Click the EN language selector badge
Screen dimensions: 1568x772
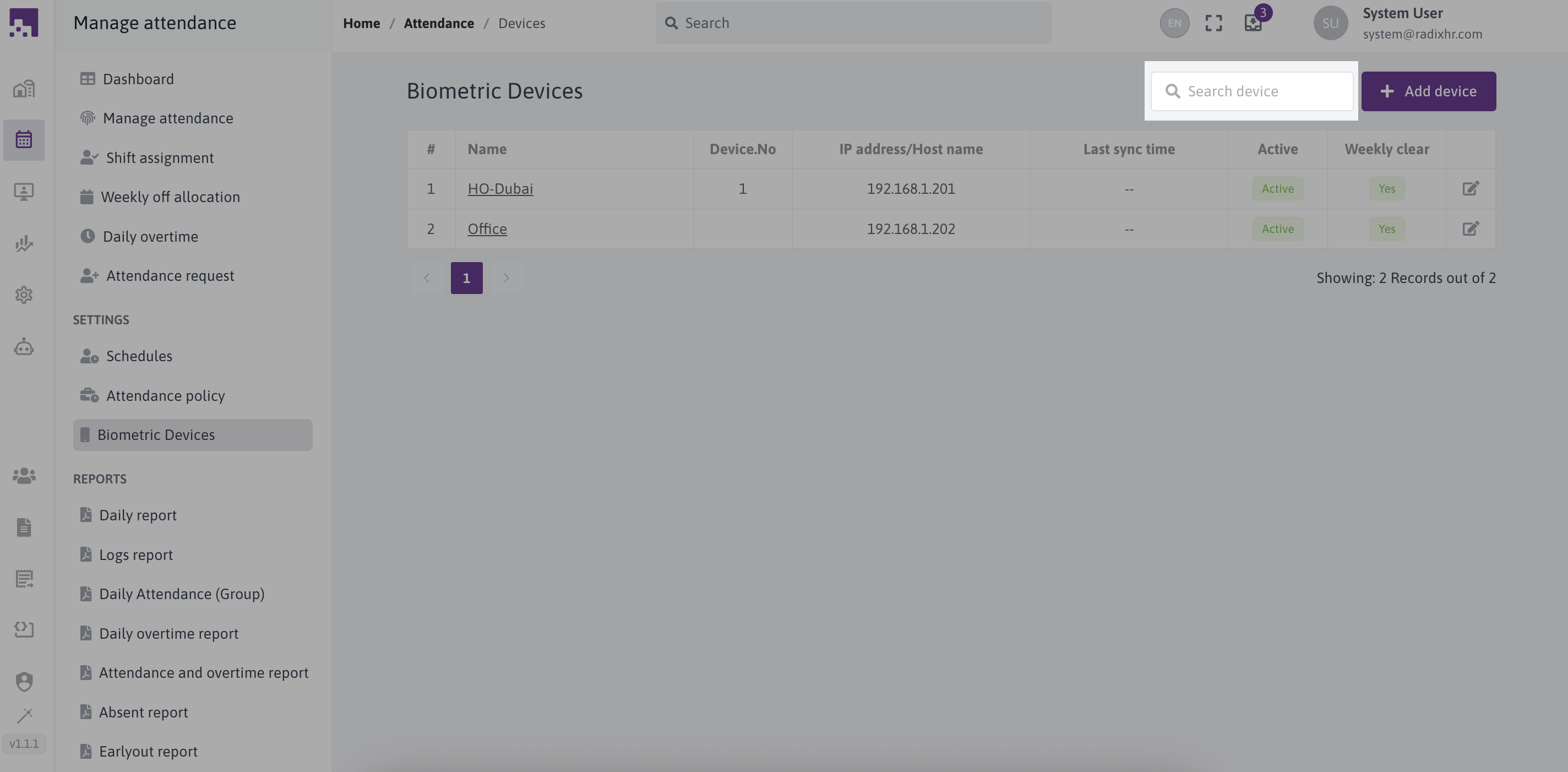coord(1174,23)
